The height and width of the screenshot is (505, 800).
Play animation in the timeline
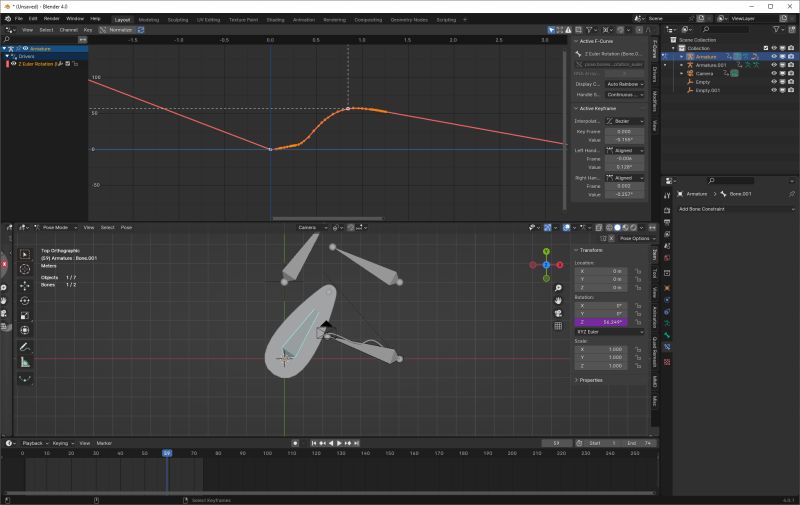(339, 443)
